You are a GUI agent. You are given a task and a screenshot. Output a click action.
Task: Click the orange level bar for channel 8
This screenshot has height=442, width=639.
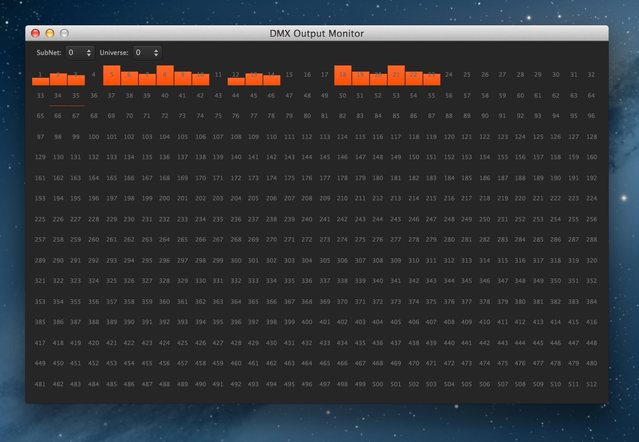(x=165, y=75)
